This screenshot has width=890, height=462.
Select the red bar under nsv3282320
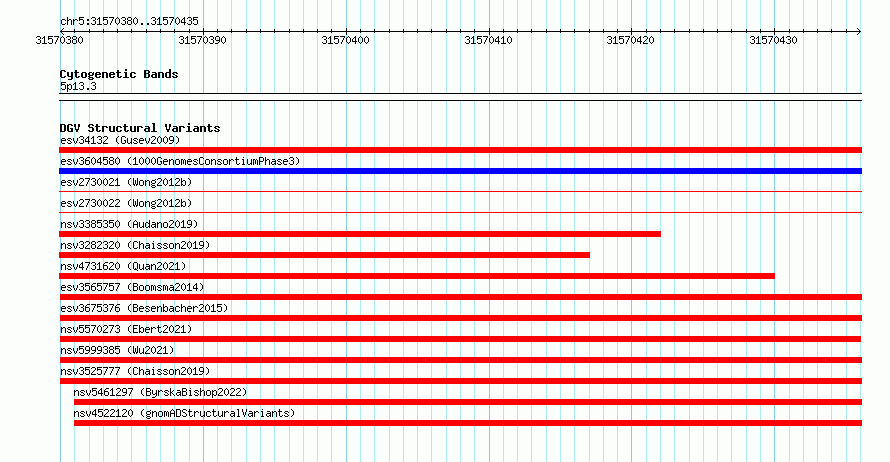325,255
